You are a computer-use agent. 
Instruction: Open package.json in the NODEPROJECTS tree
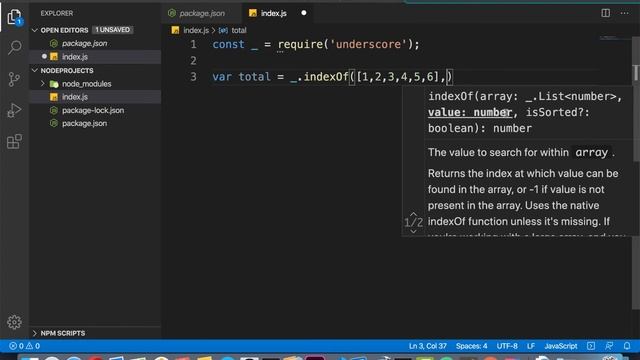[96, 123]
